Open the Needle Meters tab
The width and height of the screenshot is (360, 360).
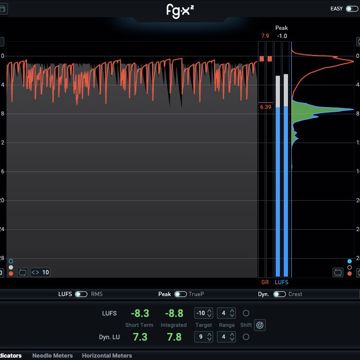pyautogui.click(x=52, y=356)
